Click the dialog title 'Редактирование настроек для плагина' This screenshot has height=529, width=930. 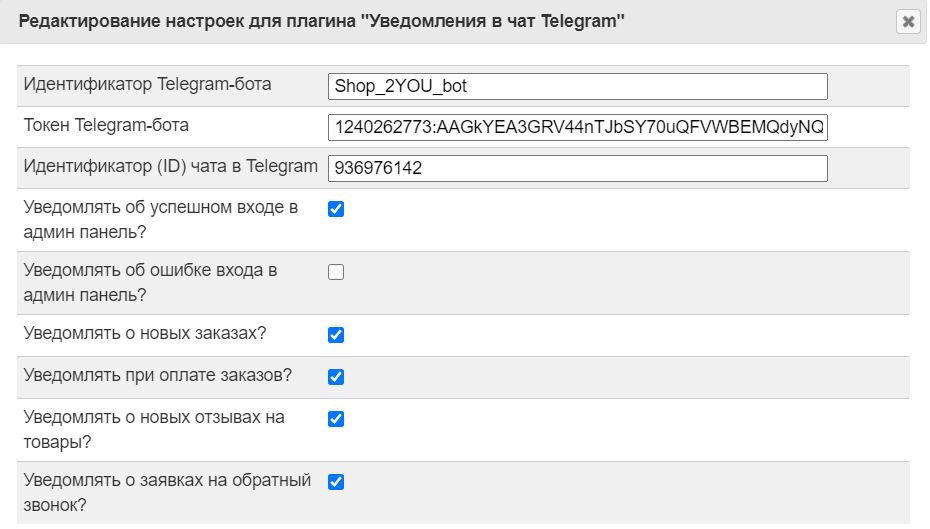[x=188, y=21]
